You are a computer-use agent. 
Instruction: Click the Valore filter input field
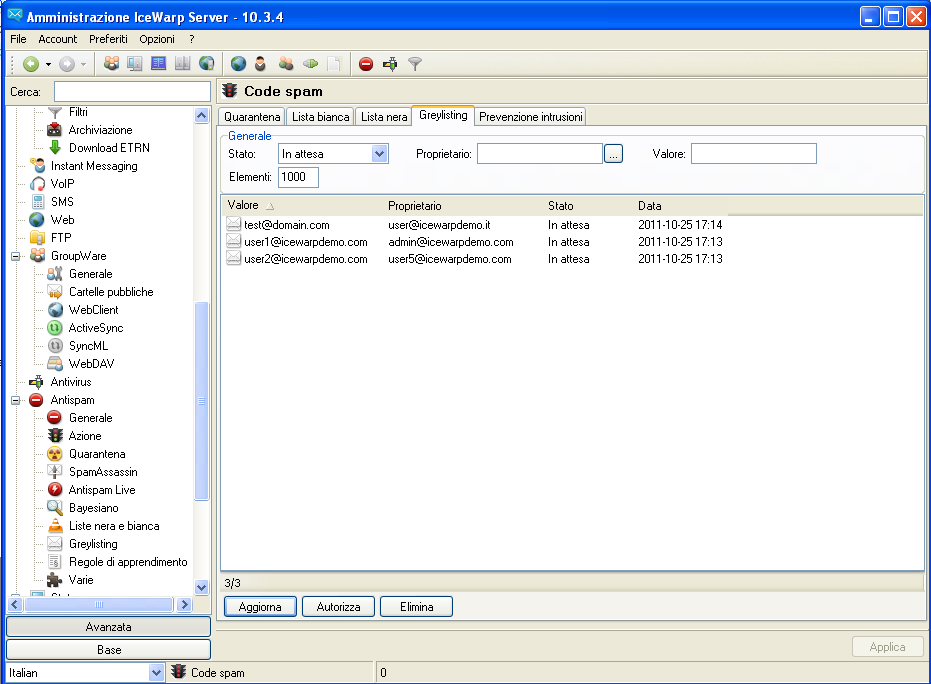point(753,154)
